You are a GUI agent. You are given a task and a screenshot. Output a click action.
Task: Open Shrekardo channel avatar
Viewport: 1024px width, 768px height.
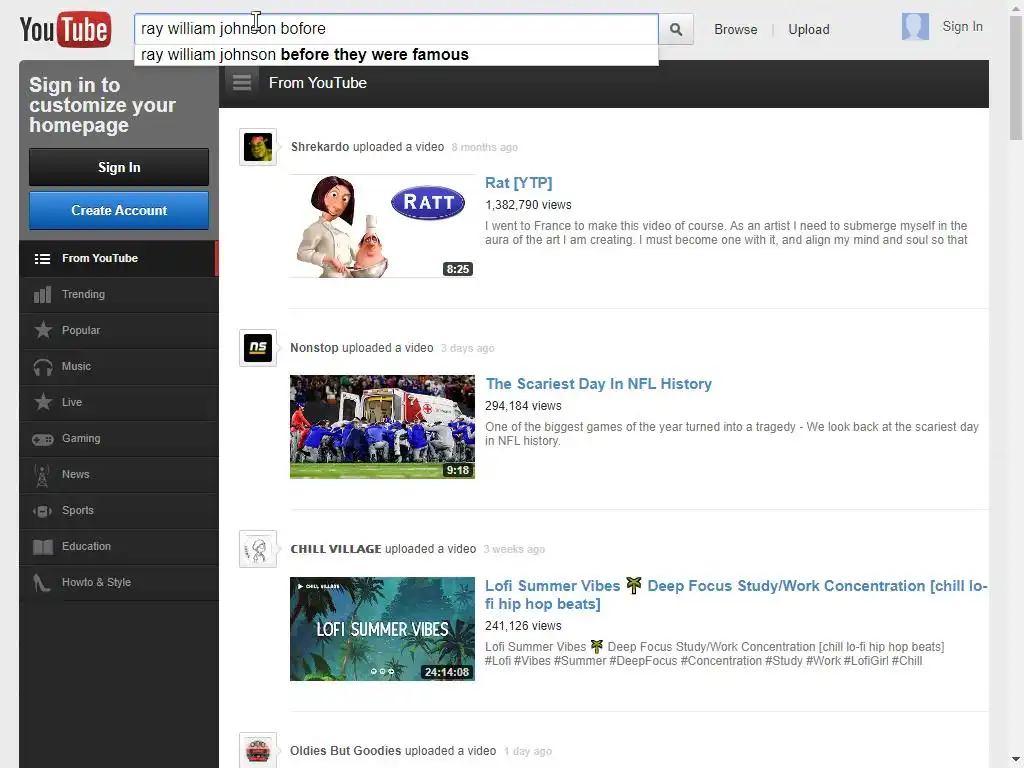click(x=258, y=148)
